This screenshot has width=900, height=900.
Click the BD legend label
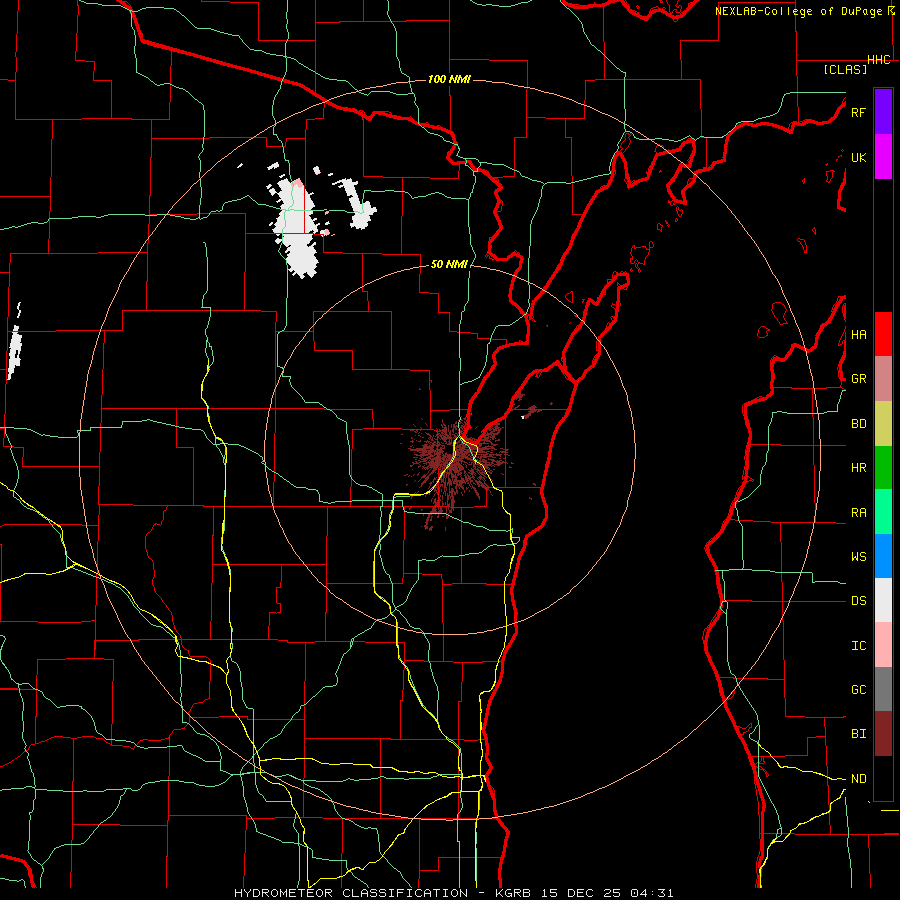click(858, 424)
